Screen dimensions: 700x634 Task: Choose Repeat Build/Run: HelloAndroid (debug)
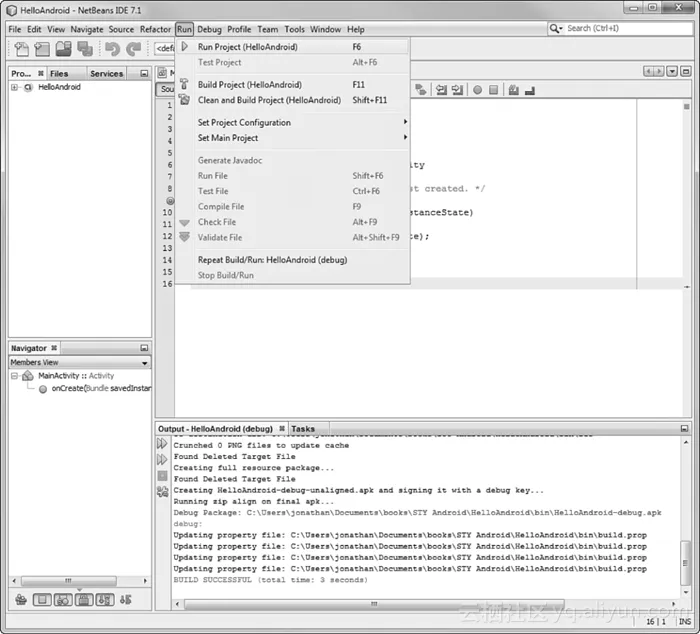(x=272, y=260)
